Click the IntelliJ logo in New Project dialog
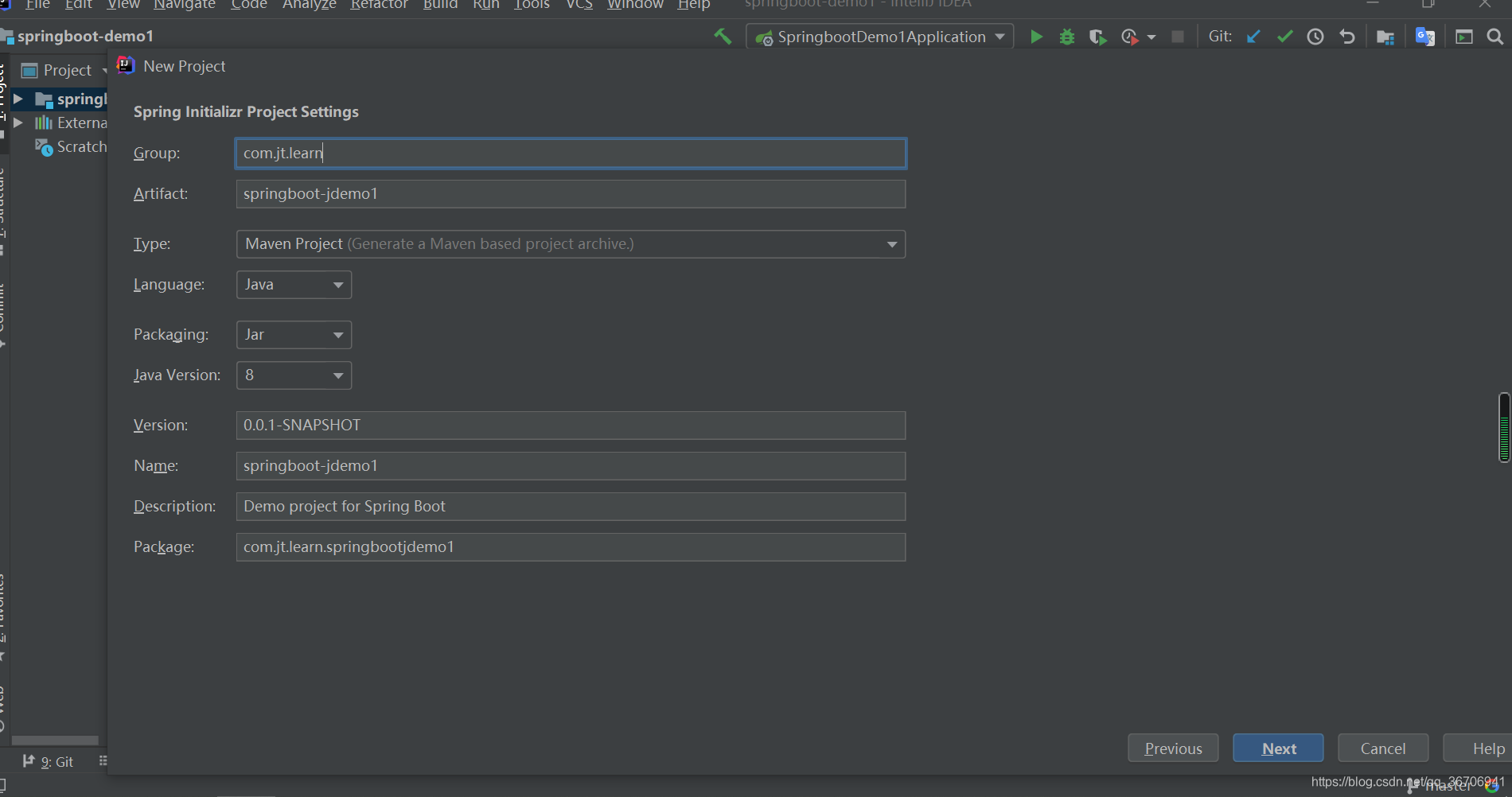The image size is (1512, 797). point(126,65)
